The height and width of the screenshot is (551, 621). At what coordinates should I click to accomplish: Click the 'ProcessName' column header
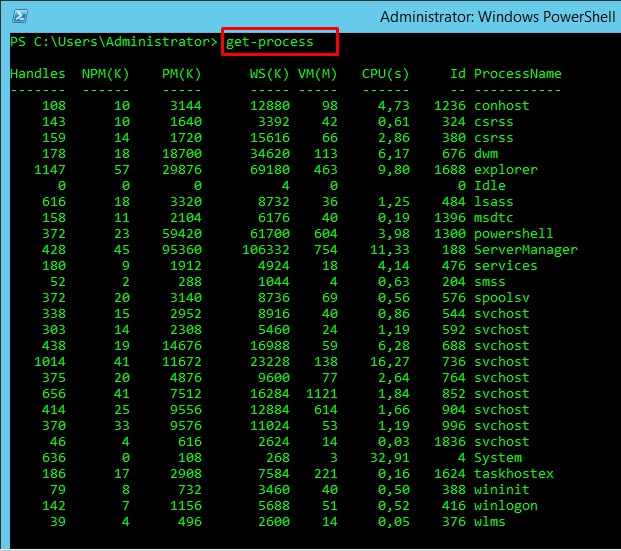517,74
